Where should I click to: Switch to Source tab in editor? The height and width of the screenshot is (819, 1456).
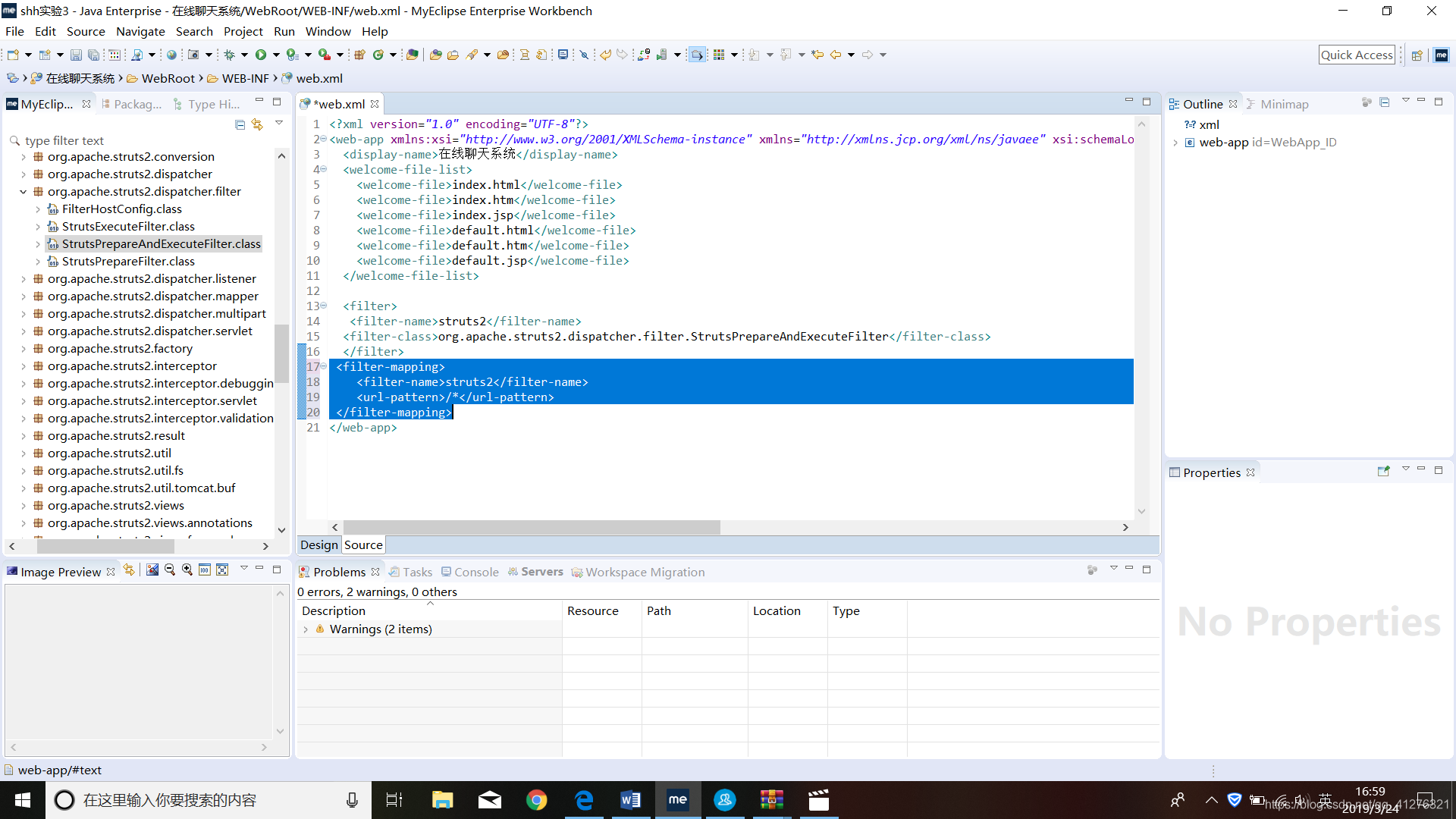click(x=364, y=544)
